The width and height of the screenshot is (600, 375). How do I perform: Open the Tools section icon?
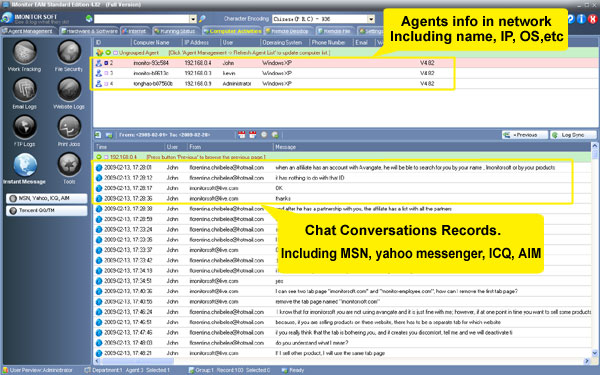pyautogui.click(x=69, y=165)
